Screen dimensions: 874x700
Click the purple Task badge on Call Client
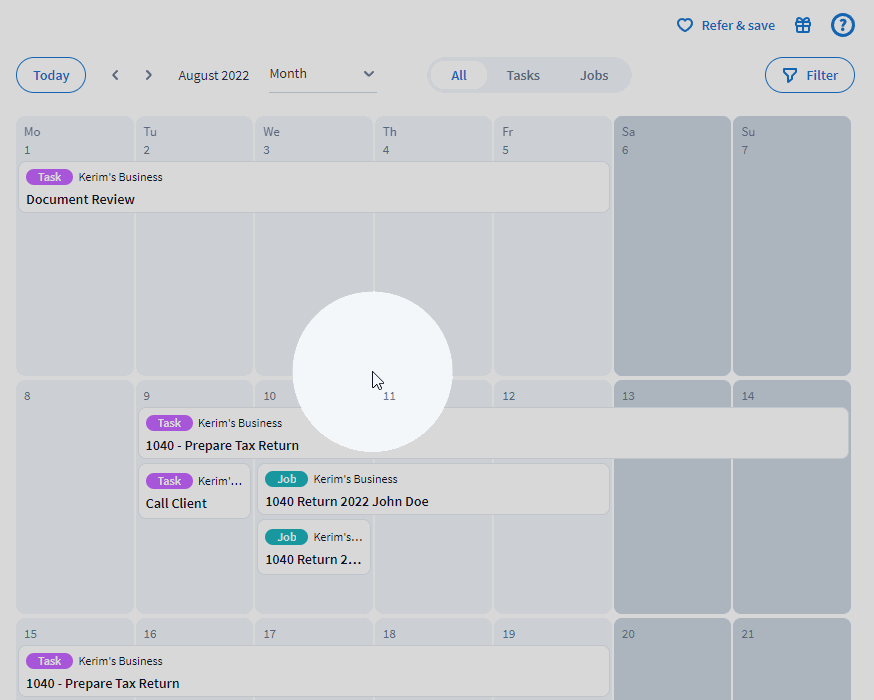169,481
